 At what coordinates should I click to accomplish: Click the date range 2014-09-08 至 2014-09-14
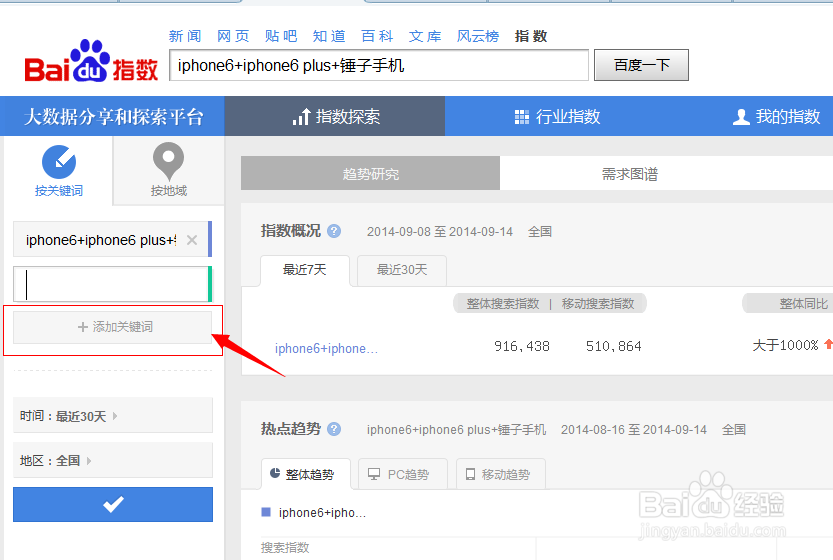[439, 232]
